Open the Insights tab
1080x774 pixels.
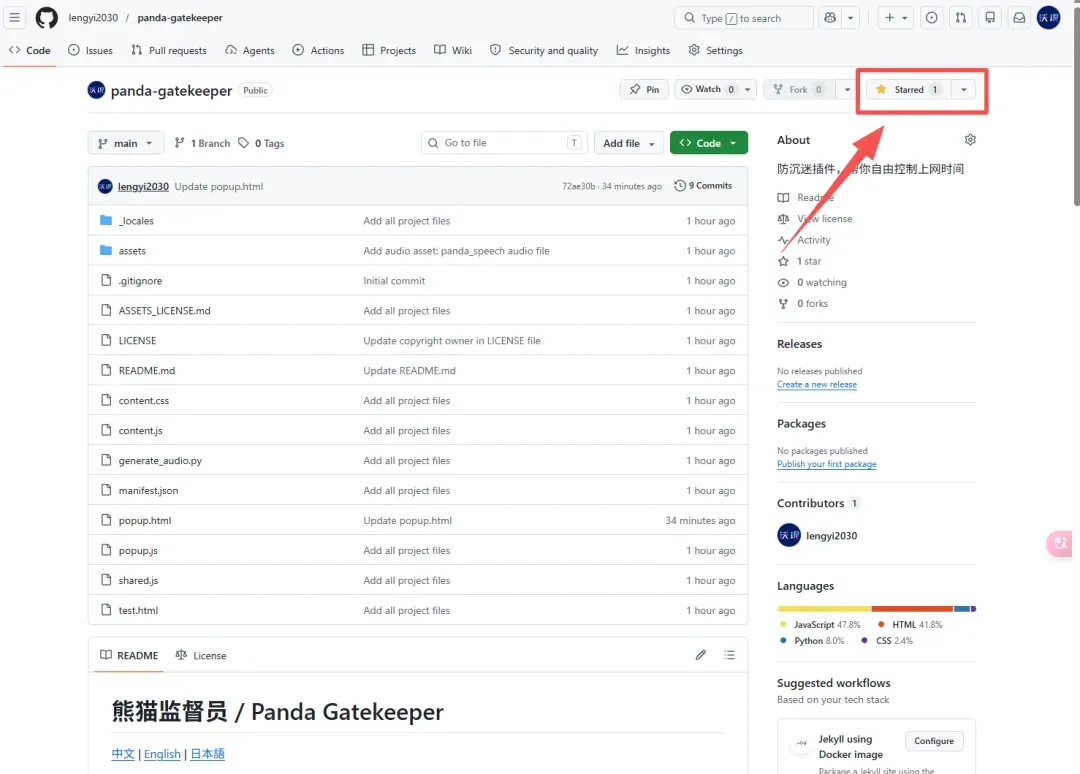pos(643,50)
